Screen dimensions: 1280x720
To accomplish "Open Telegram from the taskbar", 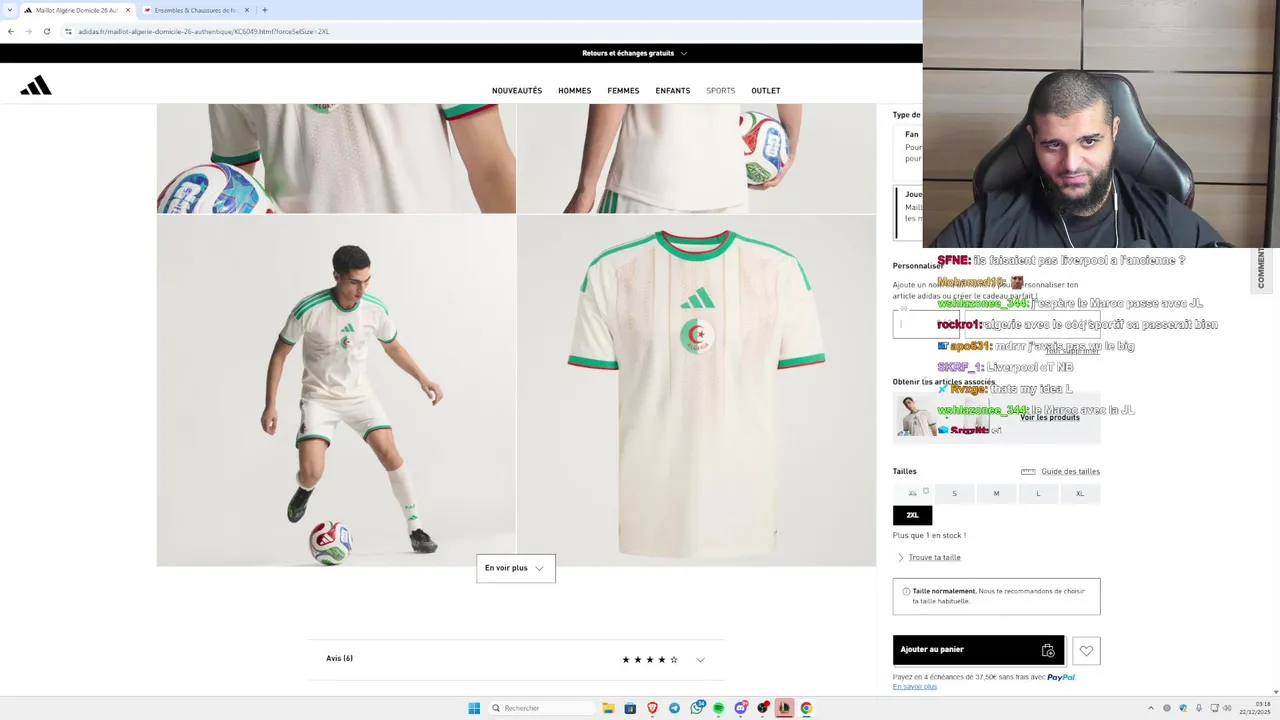I will pos(674,708).
